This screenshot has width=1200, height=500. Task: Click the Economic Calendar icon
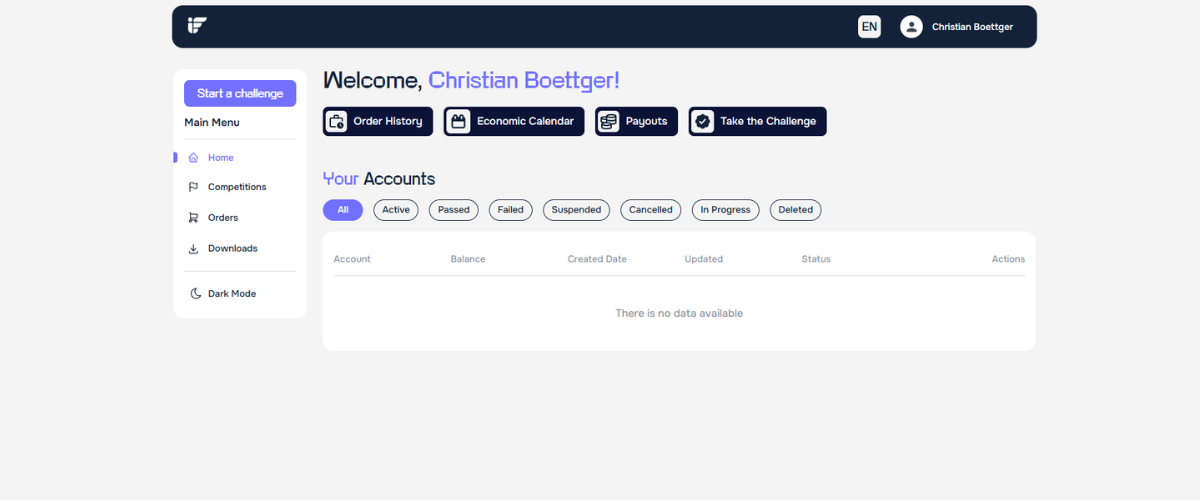click(x=458, y=121)
